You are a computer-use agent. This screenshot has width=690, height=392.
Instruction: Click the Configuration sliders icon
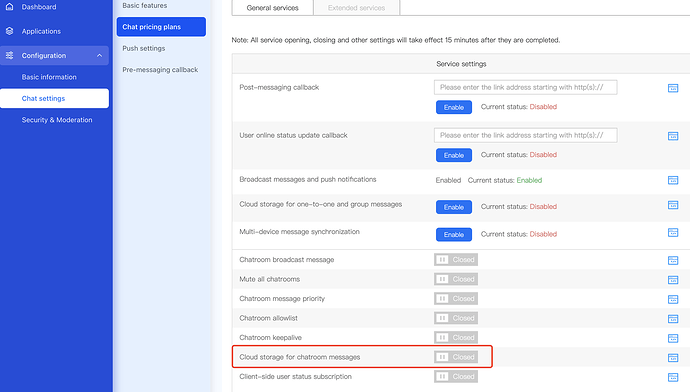[x=9, y=55]
